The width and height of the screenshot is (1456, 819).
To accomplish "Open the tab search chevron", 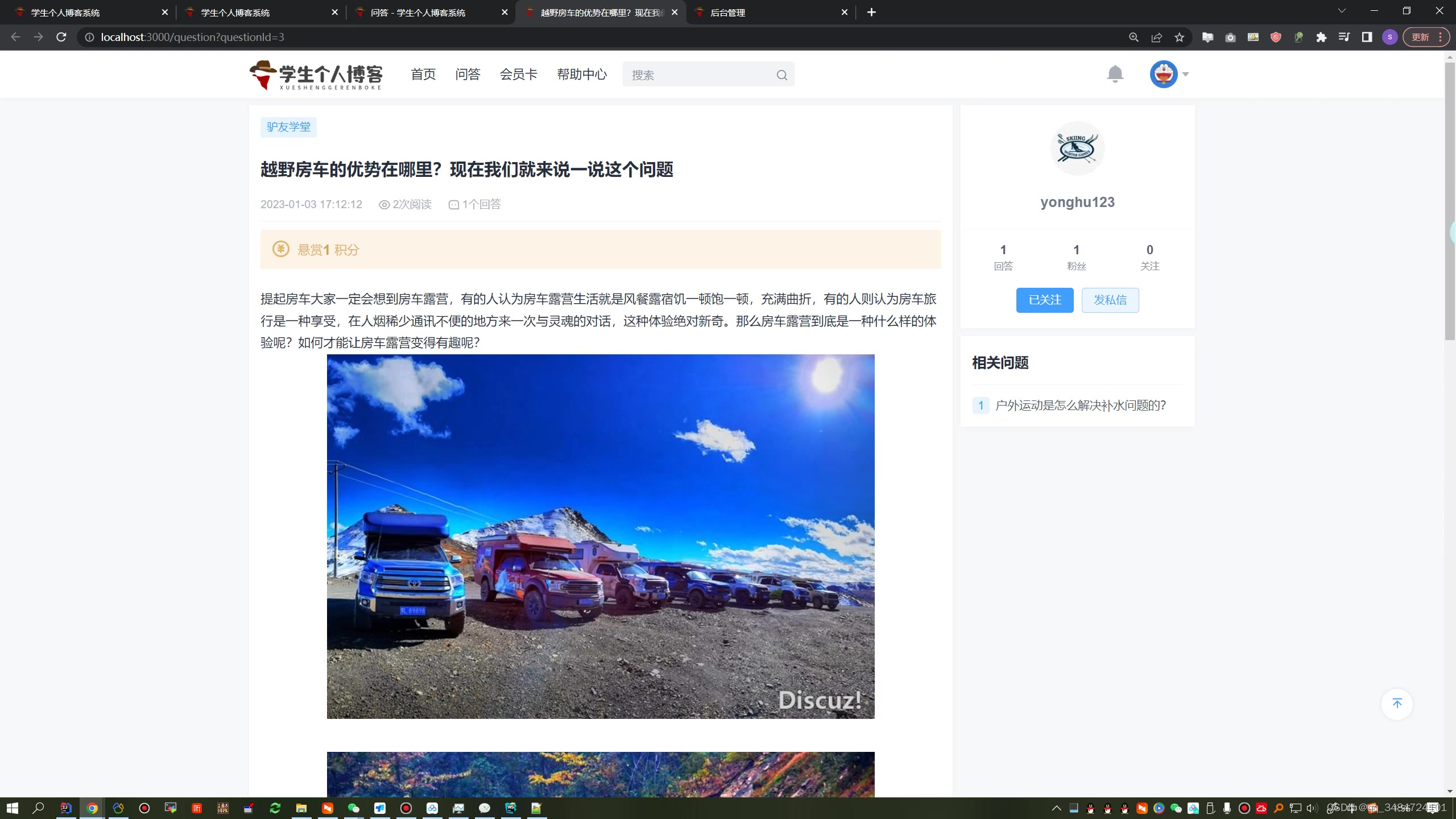I will pos(1342,11).
